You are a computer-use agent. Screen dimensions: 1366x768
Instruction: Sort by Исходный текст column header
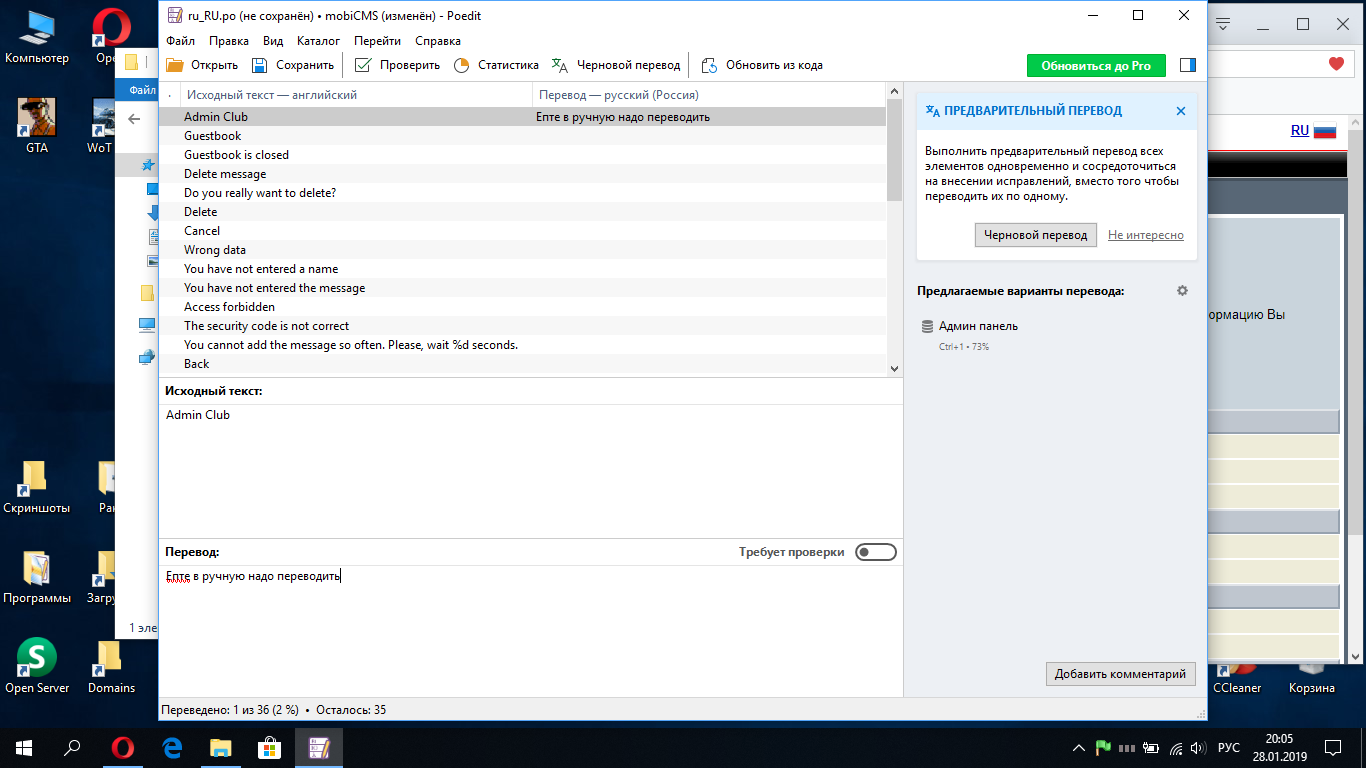pos(272,95)
